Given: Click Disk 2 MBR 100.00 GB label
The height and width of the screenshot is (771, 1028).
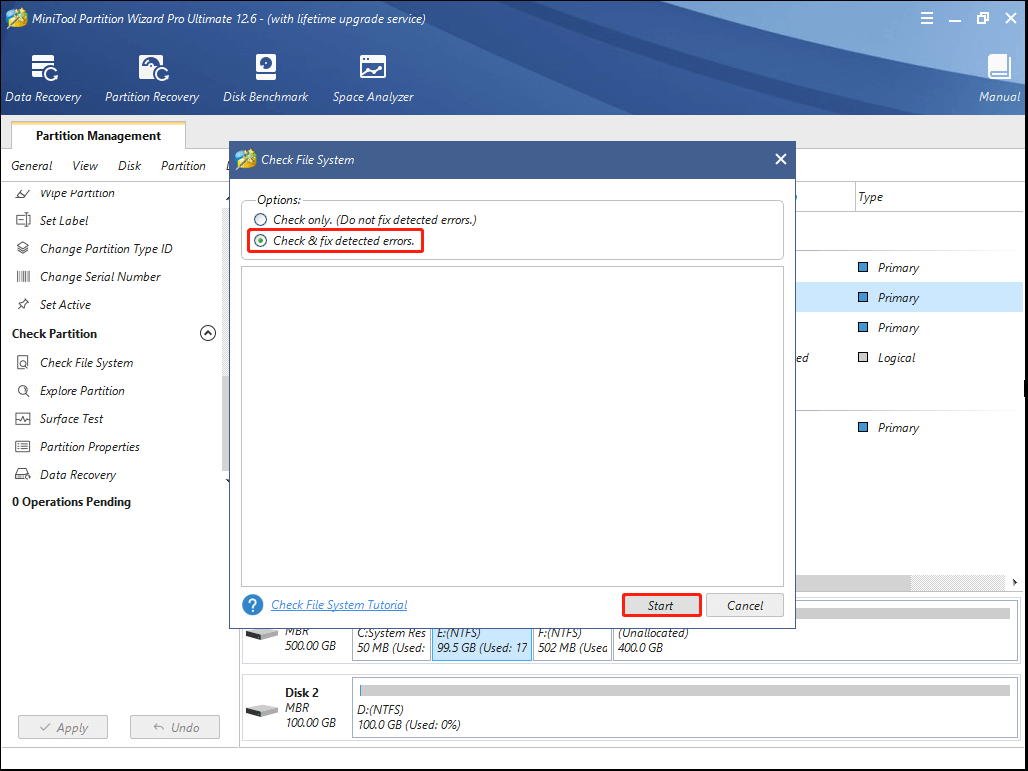Looking at the screenshot, I should pos(310,707).
